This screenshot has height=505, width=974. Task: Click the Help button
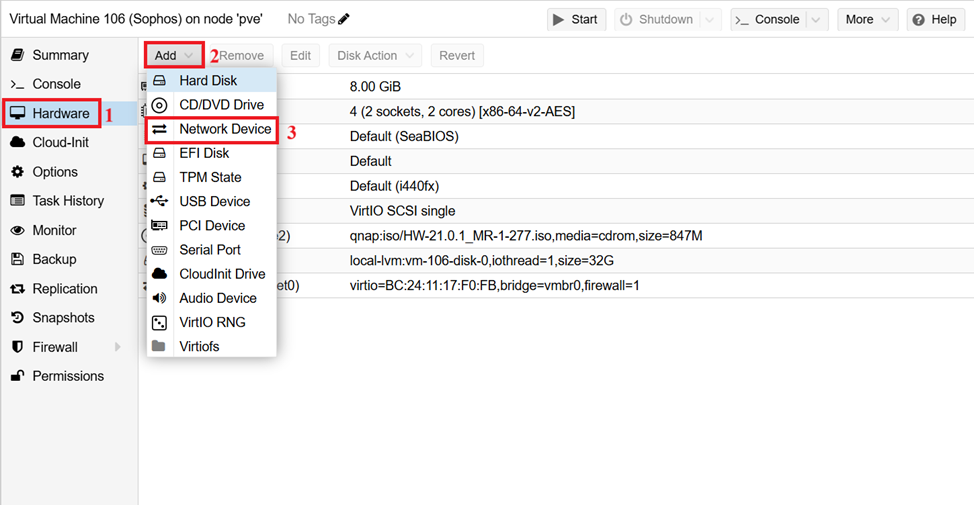[x=934, y=19]
